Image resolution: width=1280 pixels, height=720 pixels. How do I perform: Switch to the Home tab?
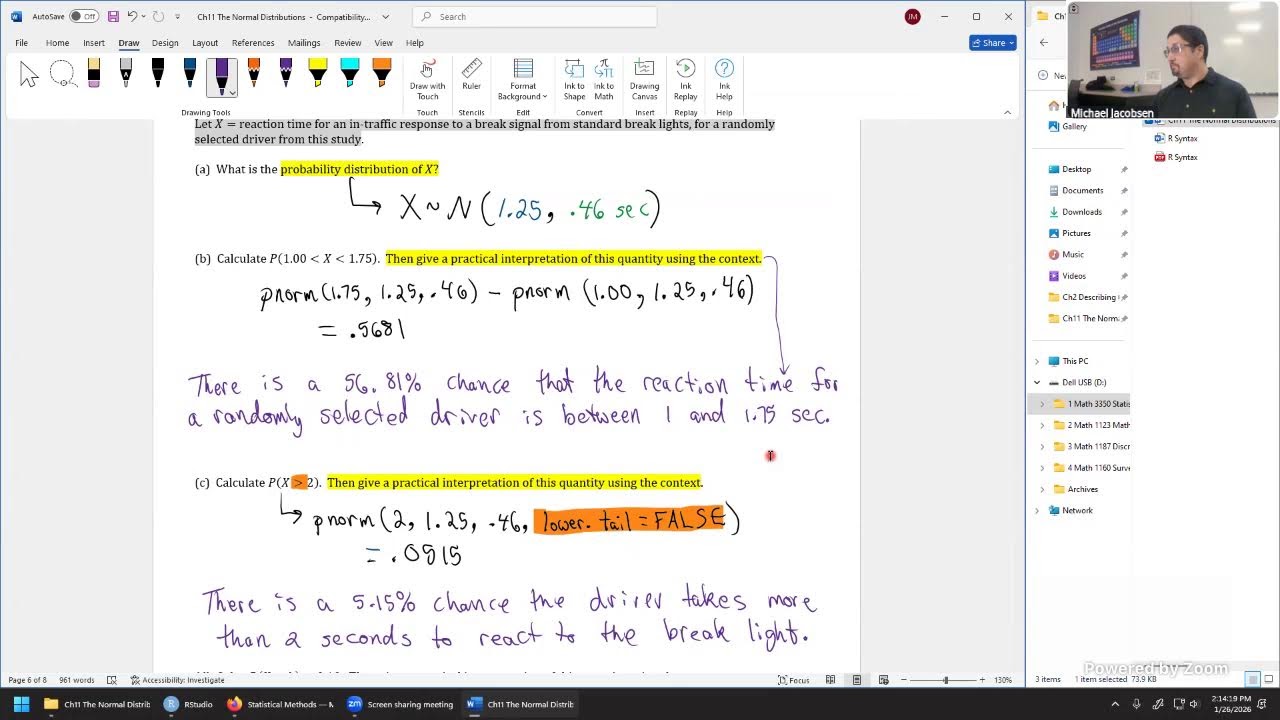pyautogui.click(x=57, y=43)
